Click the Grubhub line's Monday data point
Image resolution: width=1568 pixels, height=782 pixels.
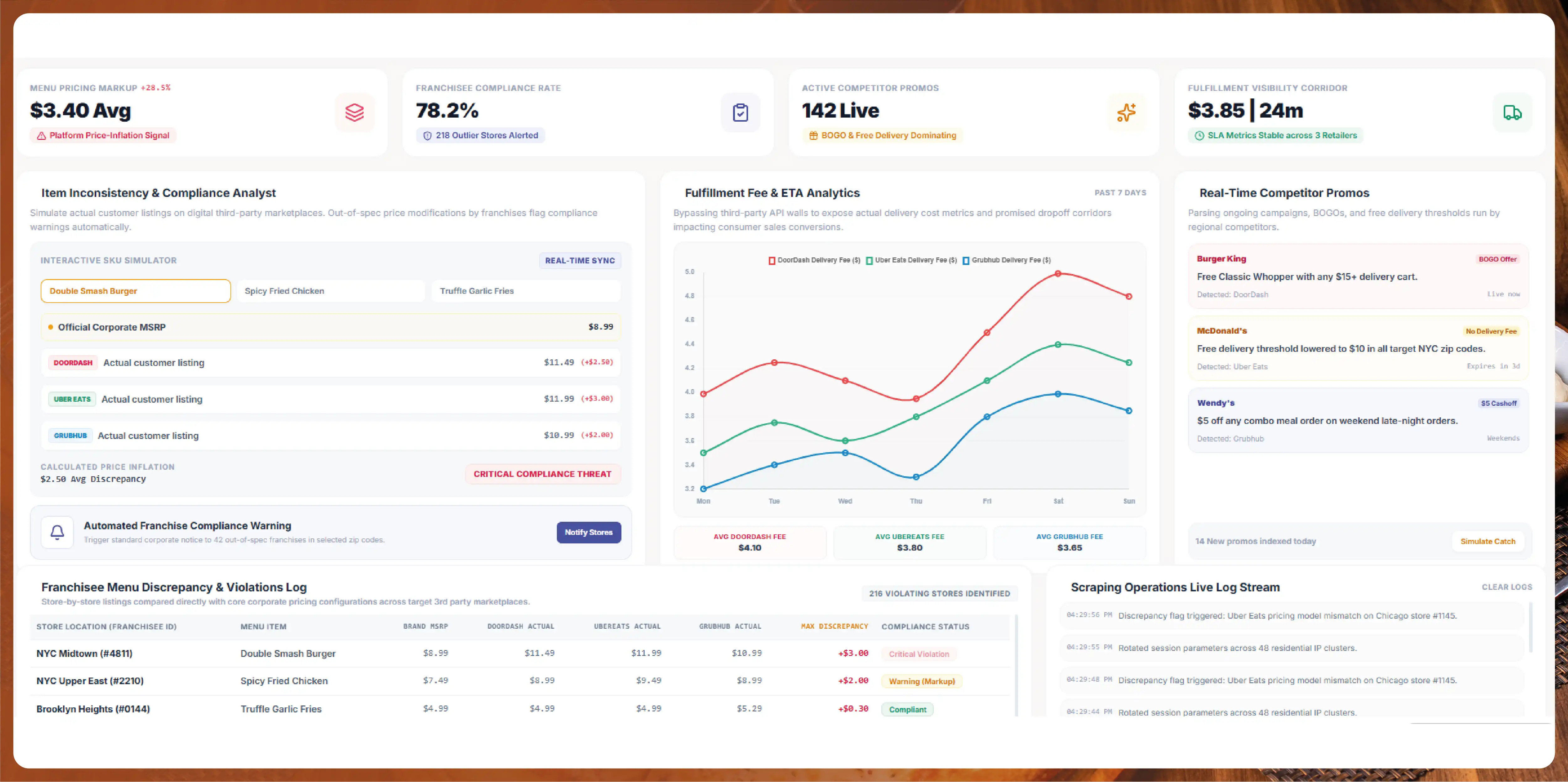coord(704,489)
